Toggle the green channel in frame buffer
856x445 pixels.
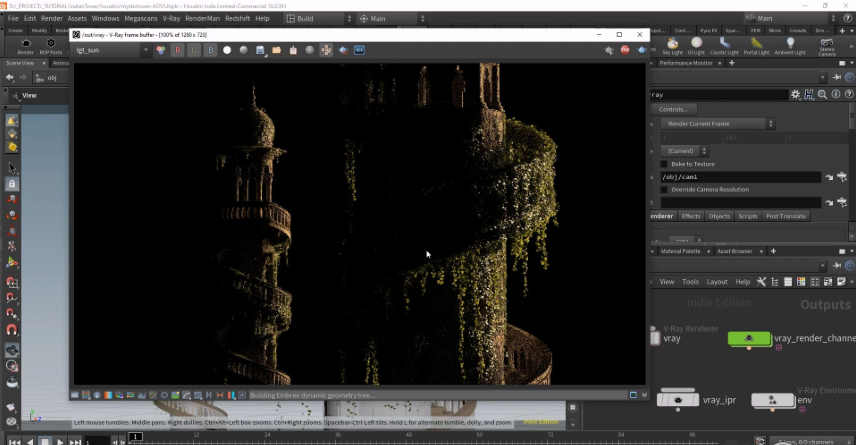click(x=194, y=50)
